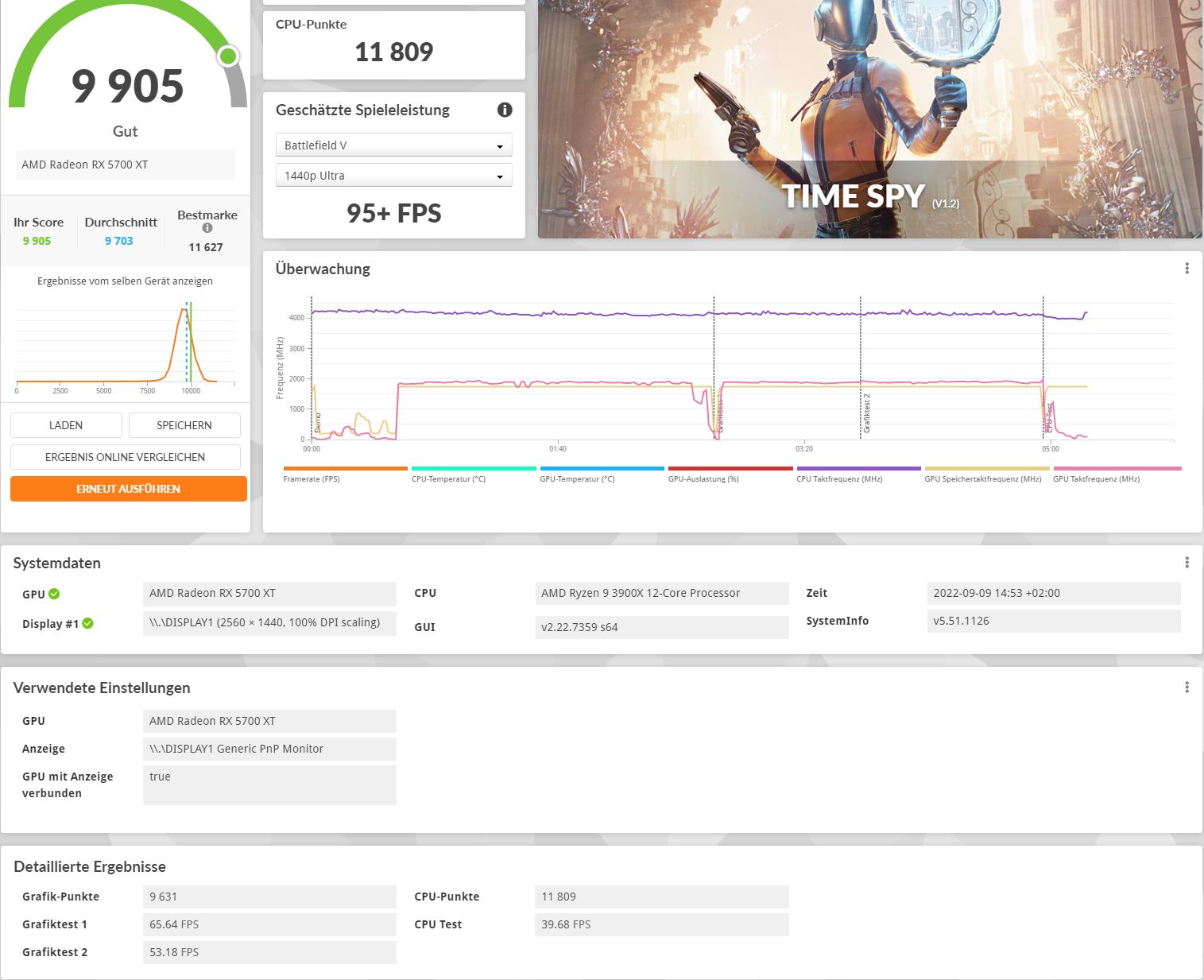Click 'Ergebnisse vom selben Gerät anzeigen' link
1204x980 pixels.
click(x=125, y=281)
